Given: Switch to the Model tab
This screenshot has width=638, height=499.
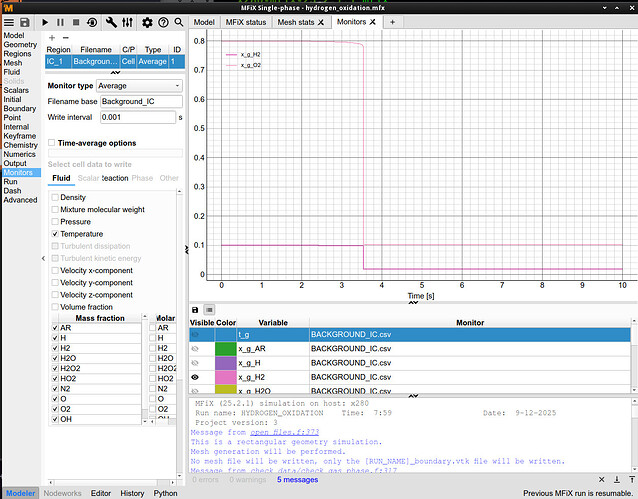Looking at the screenshot, I should pos(204,22).
